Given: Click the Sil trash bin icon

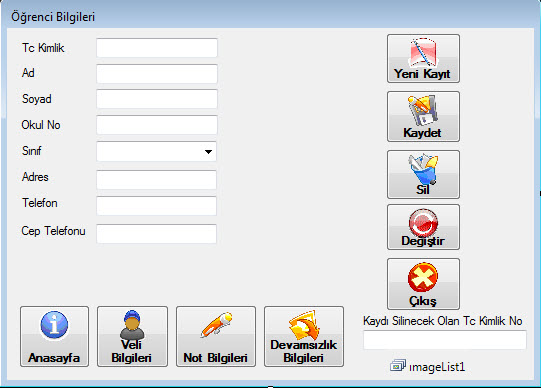Looking at the screenshot, I should pos(423,169).
